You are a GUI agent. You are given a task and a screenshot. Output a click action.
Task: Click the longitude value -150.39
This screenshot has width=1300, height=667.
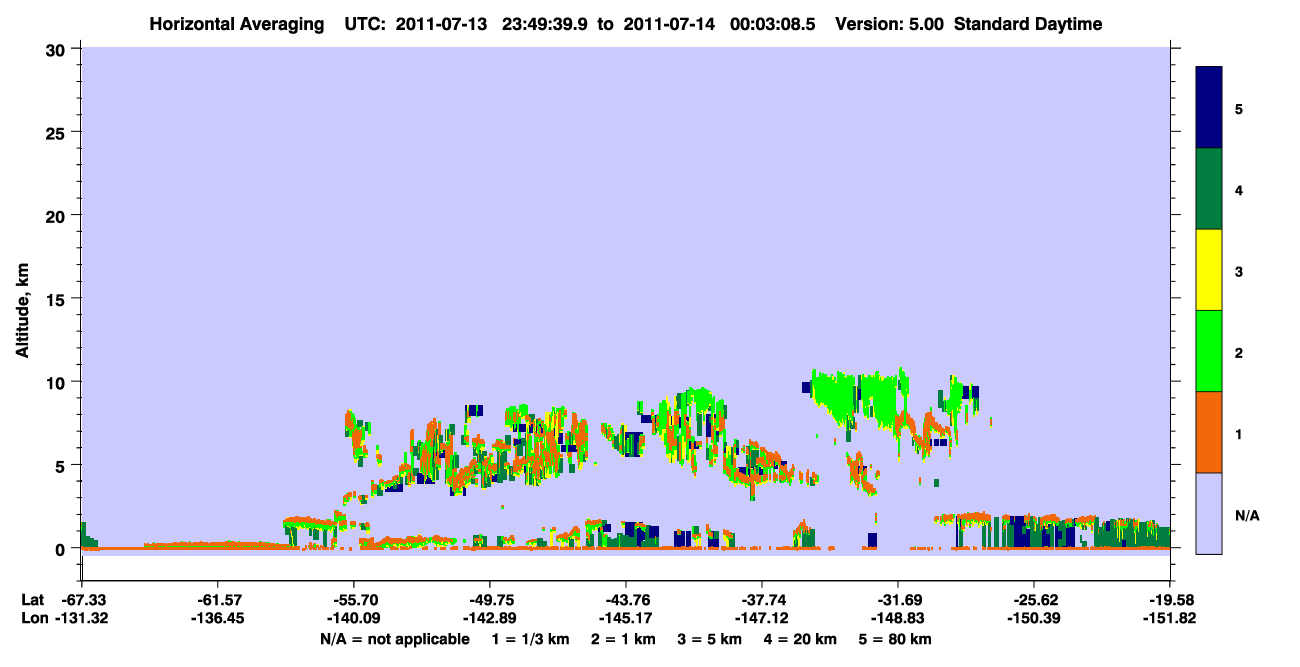(x=1033, y=618)
